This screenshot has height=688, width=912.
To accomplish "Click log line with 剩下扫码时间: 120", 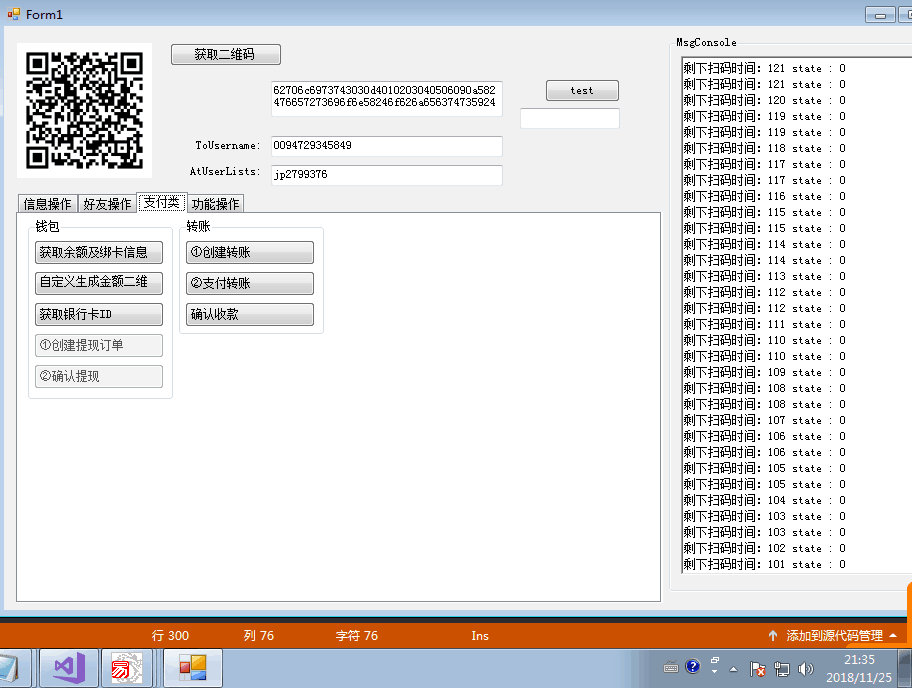I will (764, 100).
